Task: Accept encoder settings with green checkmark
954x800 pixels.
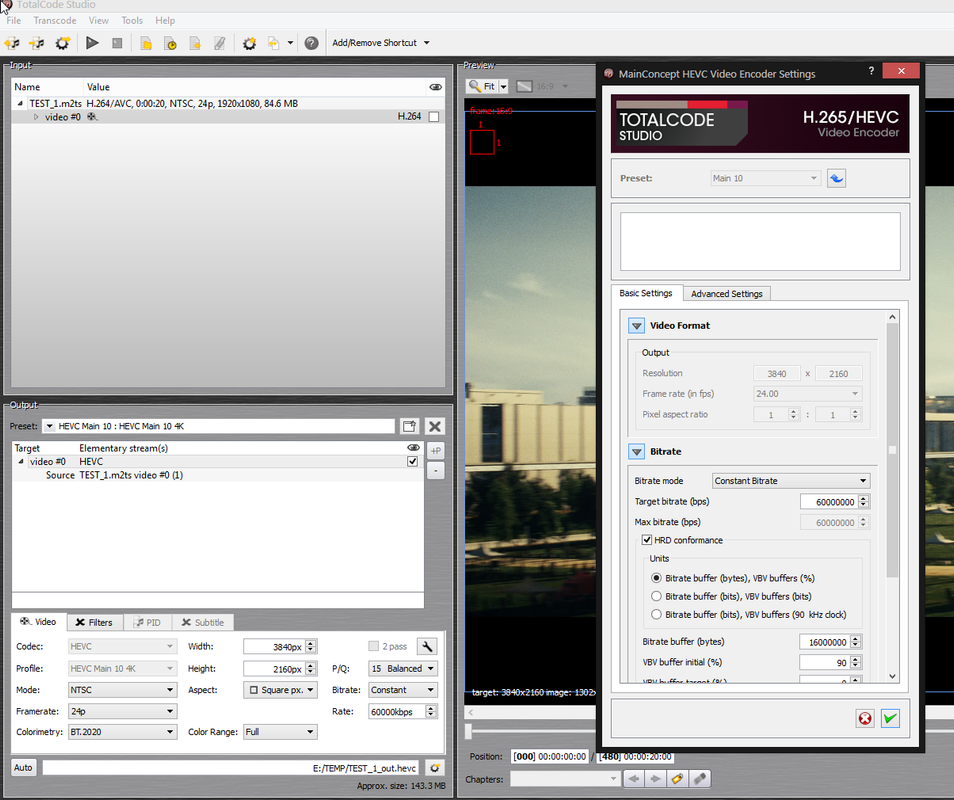Action: [x=890, y=718]
